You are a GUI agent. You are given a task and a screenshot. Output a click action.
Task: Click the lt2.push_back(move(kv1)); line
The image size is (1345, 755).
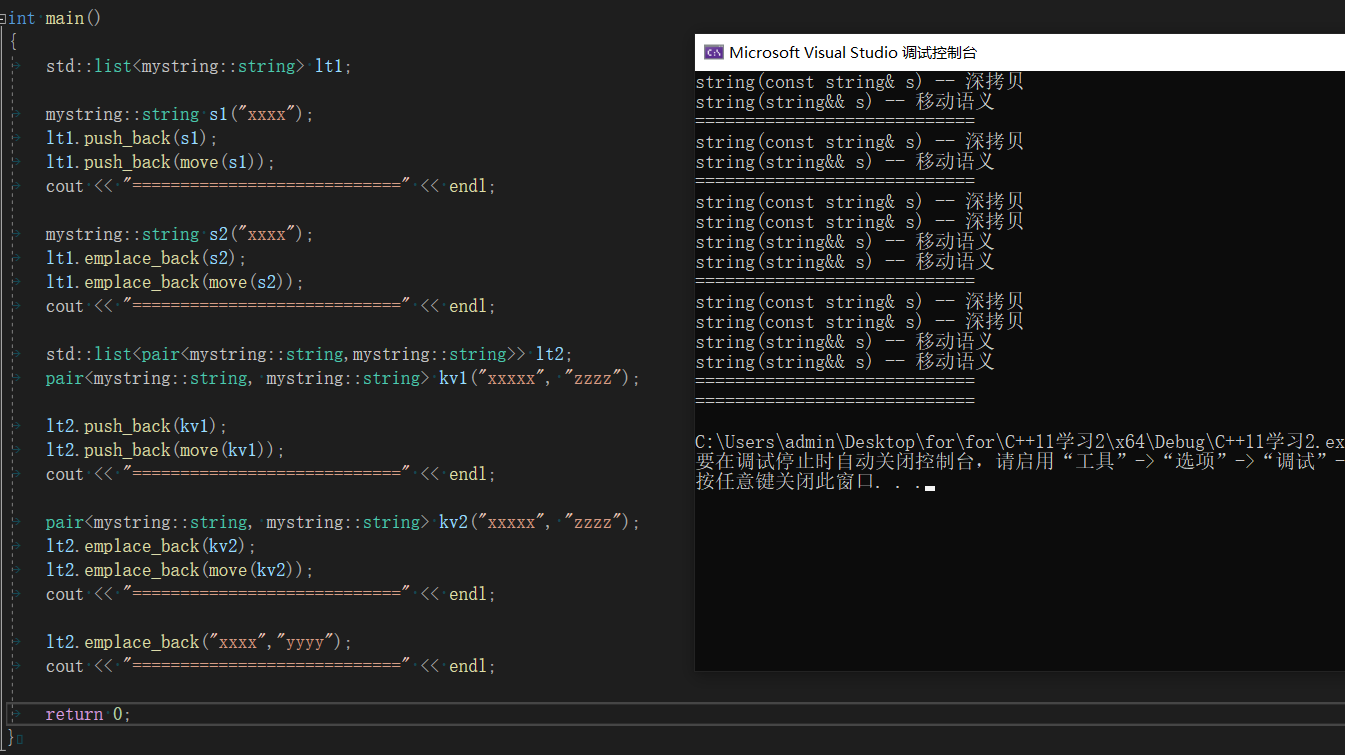coord(165,450)
